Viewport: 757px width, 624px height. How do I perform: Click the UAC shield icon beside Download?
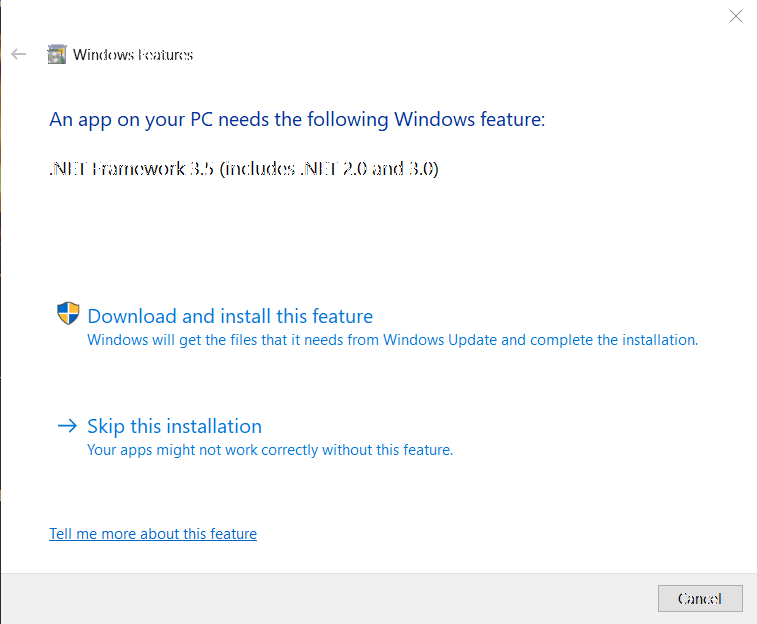point(68,314)
